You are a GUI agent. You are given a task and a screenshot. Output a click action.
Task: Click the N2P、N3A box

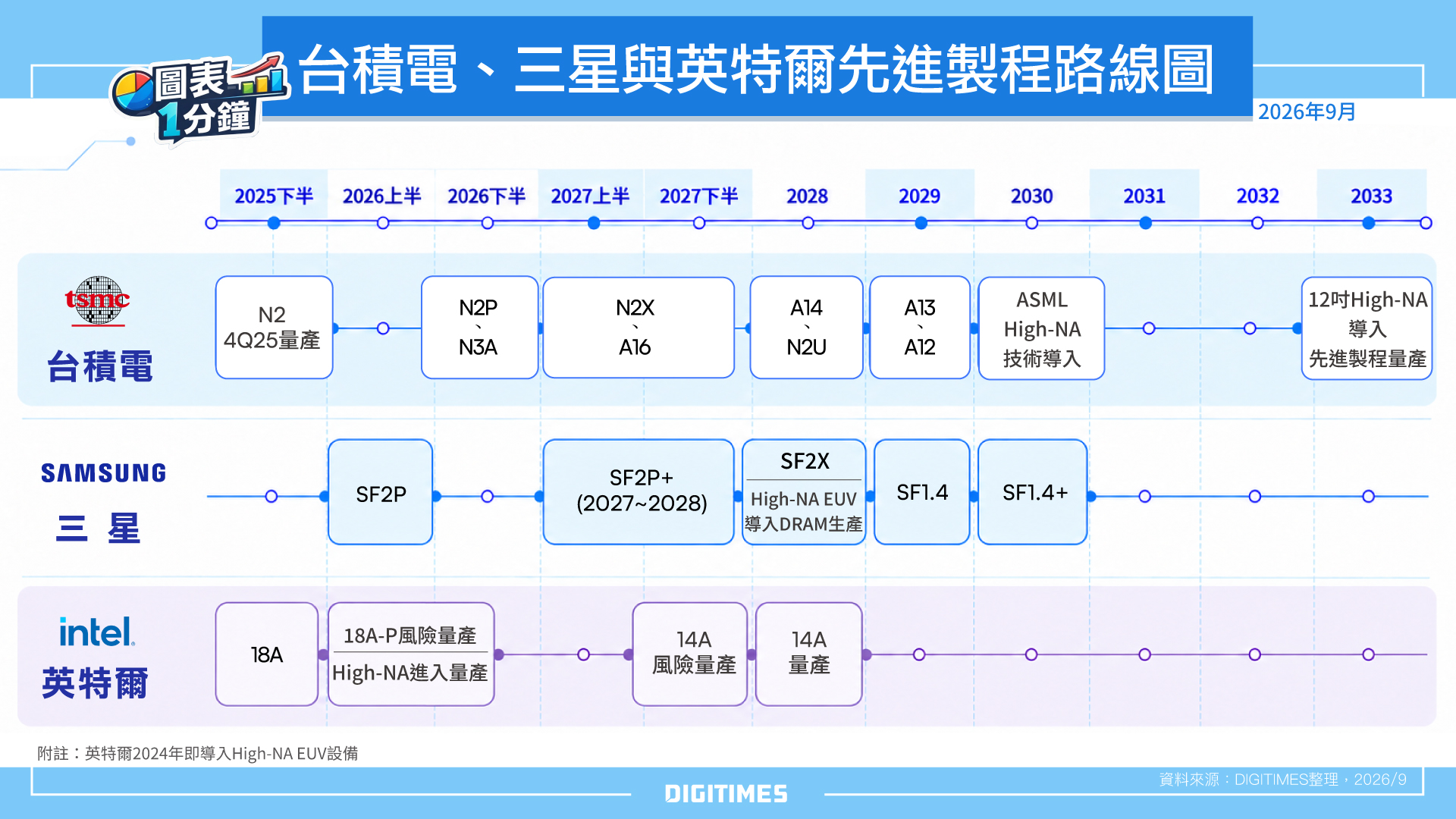click(x=479, y=328)
